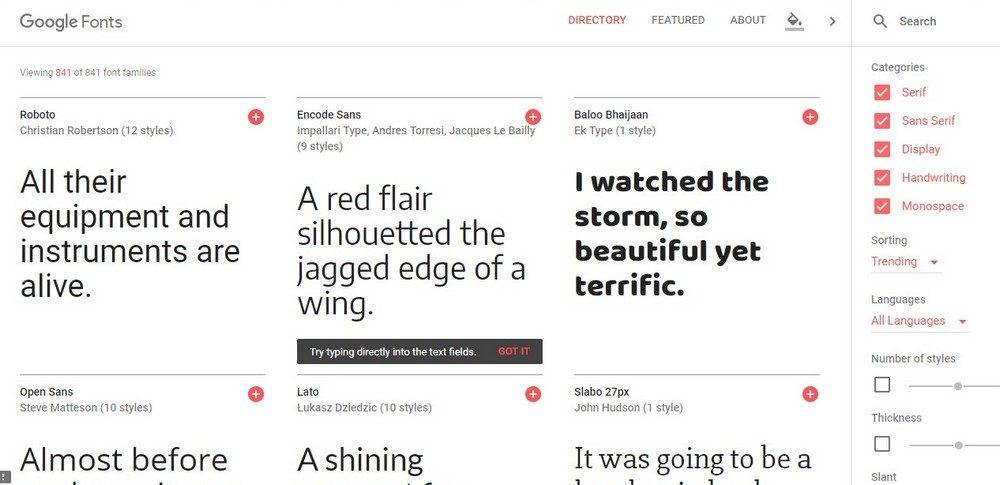Add Baloo Bhaijaan font with plus icon

coord(810,117)
